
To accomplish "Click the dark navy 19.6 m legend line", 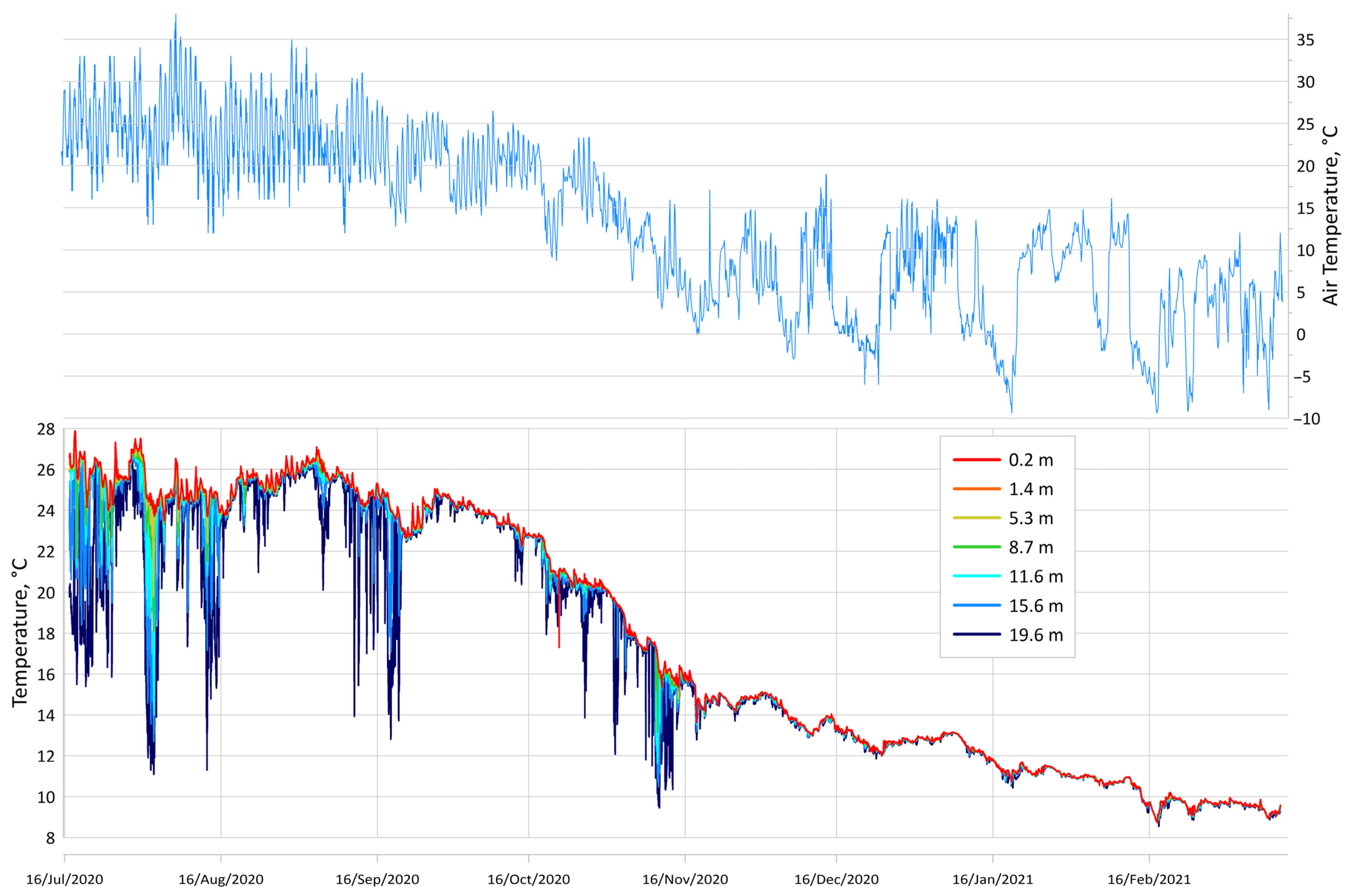I will coord(976,634).
